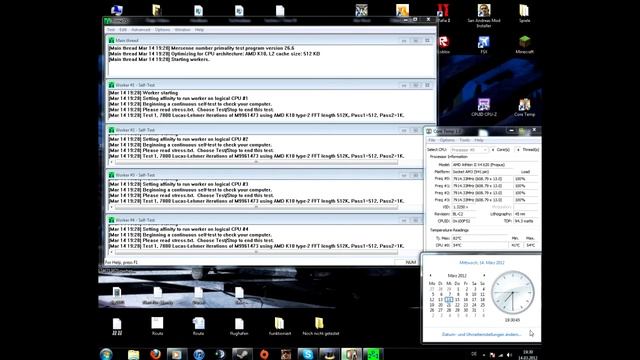
Task: Open the Help menu in Prime95
Action: (x=199, y=30)
